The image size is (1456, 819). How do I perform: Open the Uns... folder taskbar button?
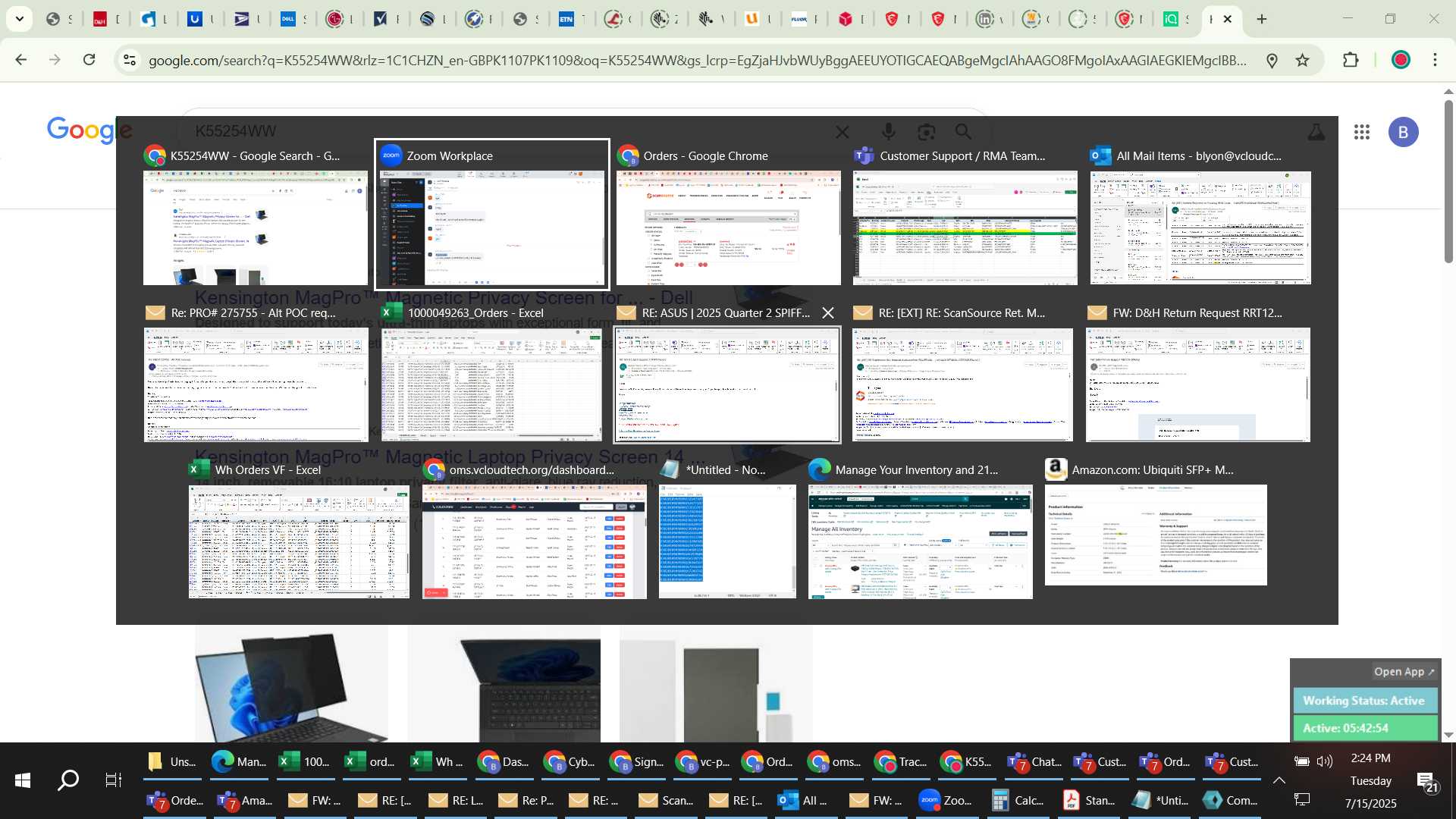click(x=173, y=761)
